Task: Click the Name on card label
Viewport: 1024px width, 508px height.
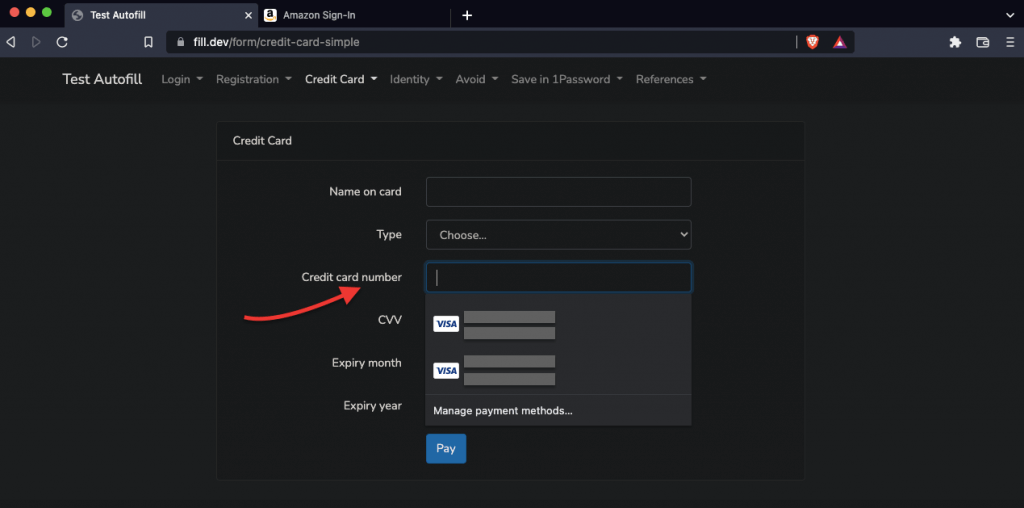Action: (x=365, y=192)
